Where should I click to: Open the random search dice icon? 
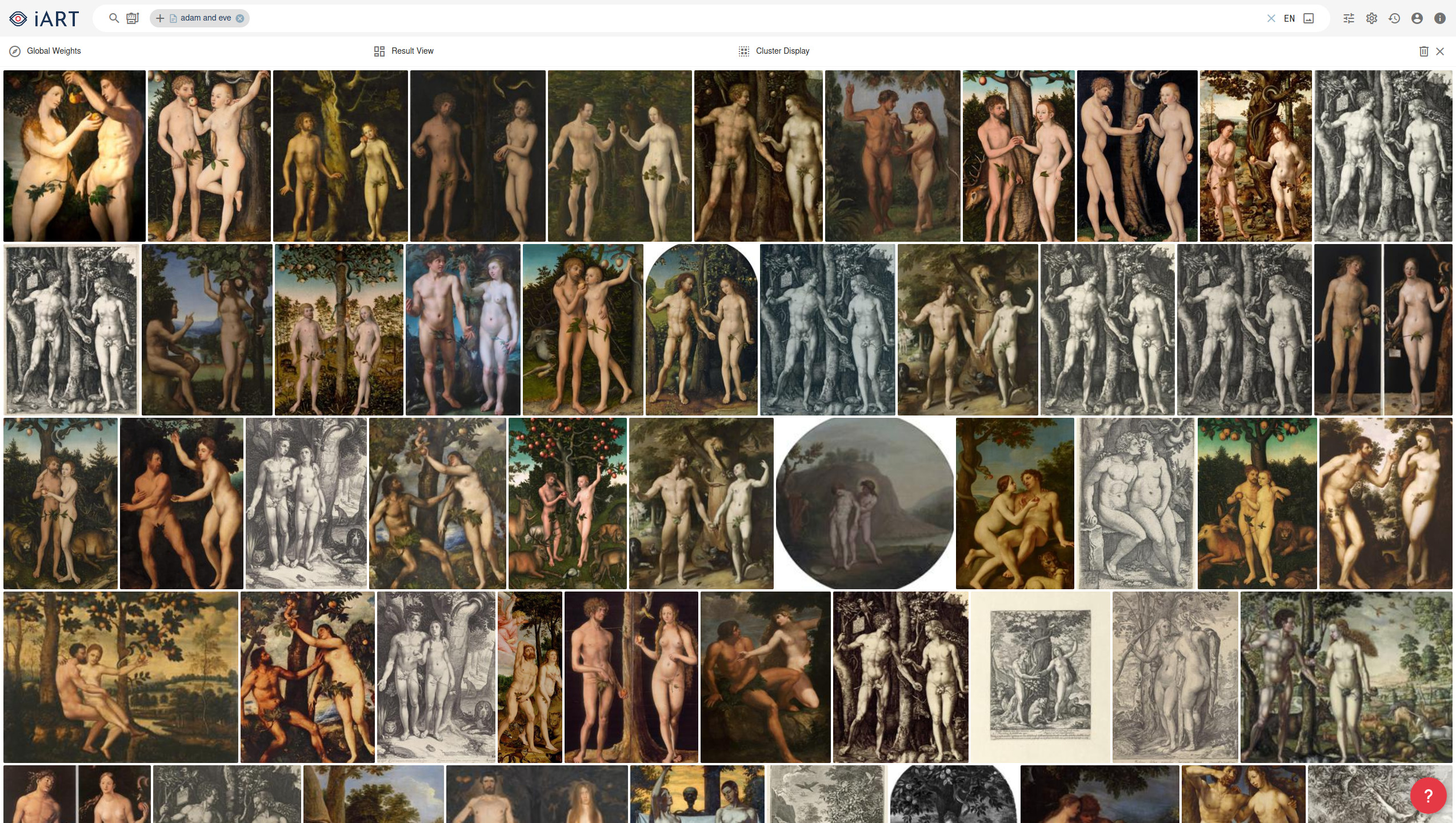click(133, 18)
